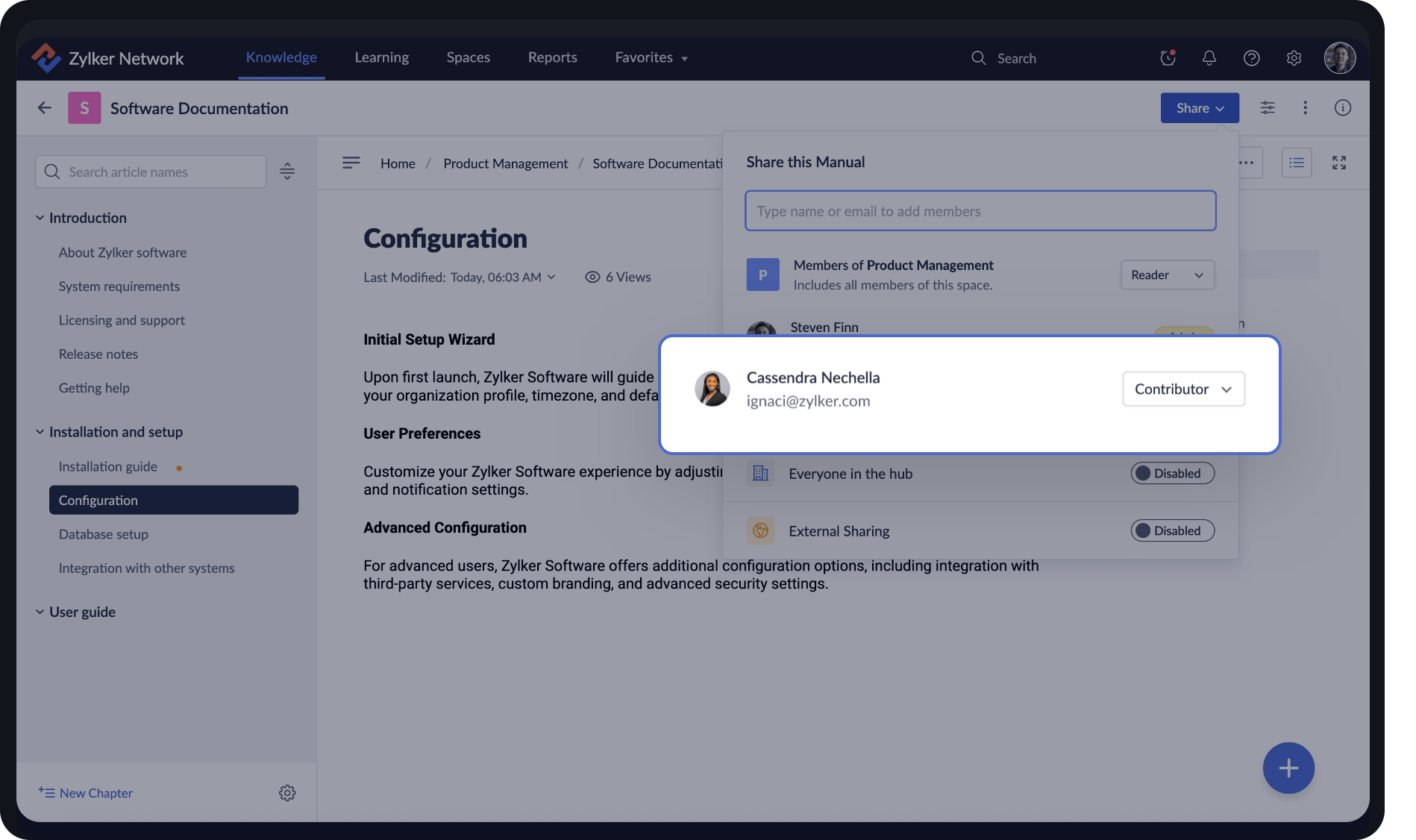The width and height of the screenshot is (1416, 840).
Task: Click the New Chapter icon in sidebar footer
Action: click(47, 792)
